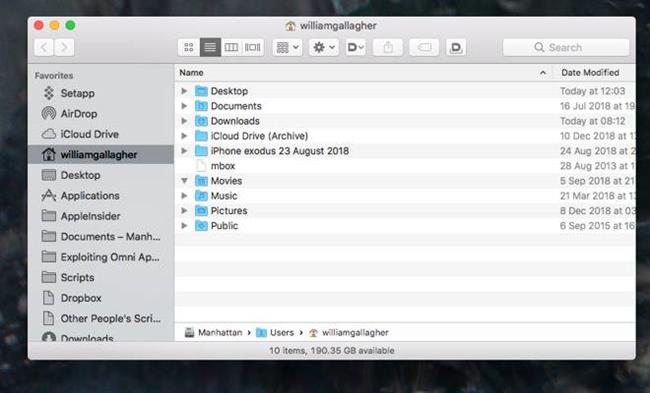Viewport: 650px width, 393px height.
Task: Go forward with the right arrow button
Action: pyautogui.click(x=64, y=47)
